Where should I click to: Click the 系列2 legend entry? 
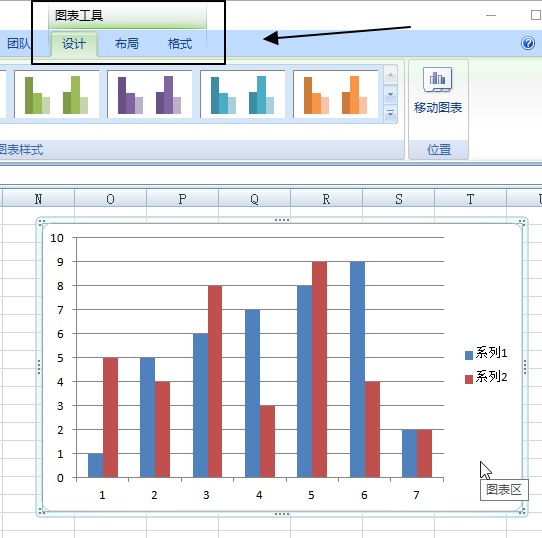click(486, 377)
